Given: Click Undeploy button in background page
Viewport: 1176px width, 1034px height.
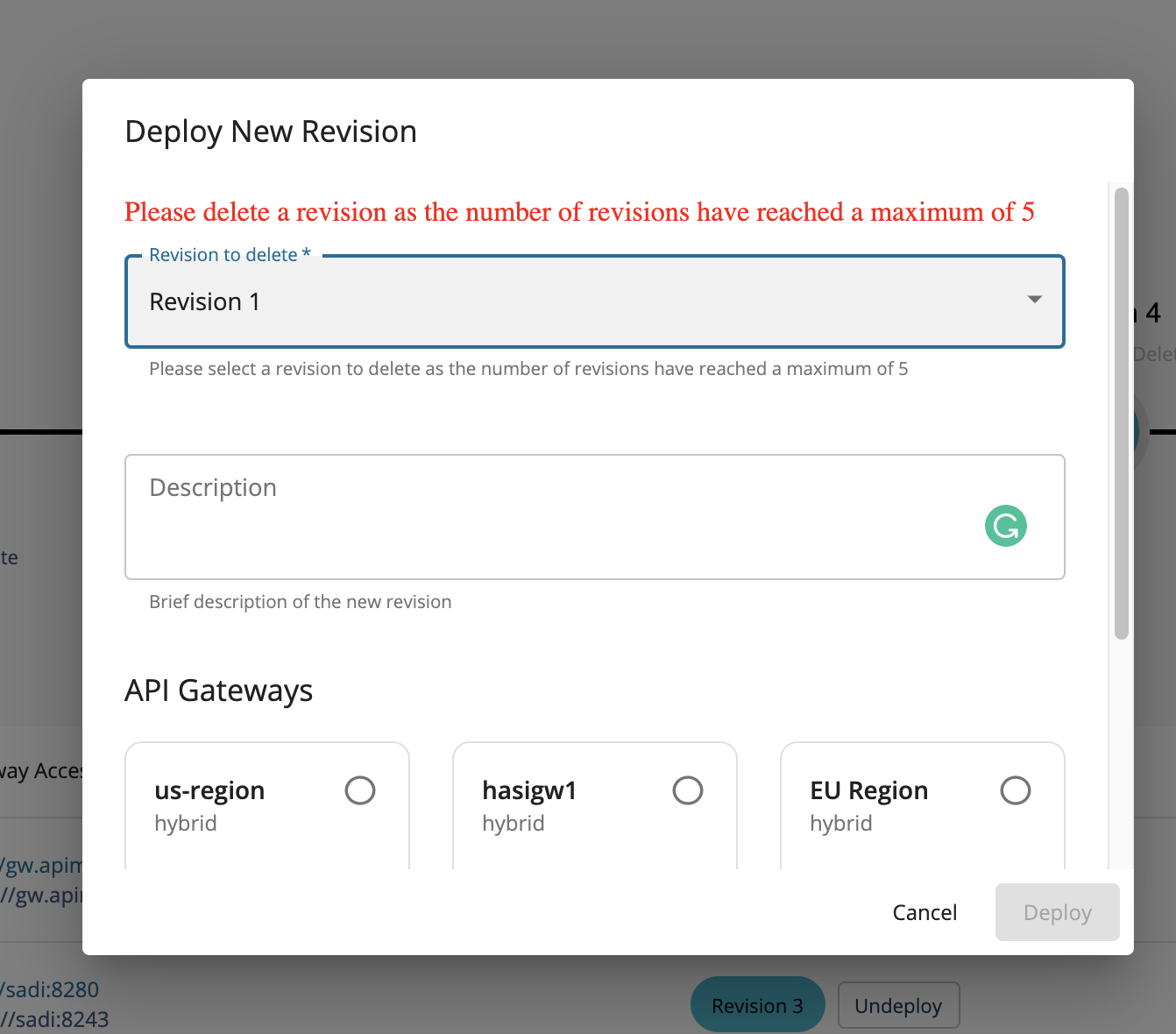Looking at the screenshot, I should coord(898,1005).
